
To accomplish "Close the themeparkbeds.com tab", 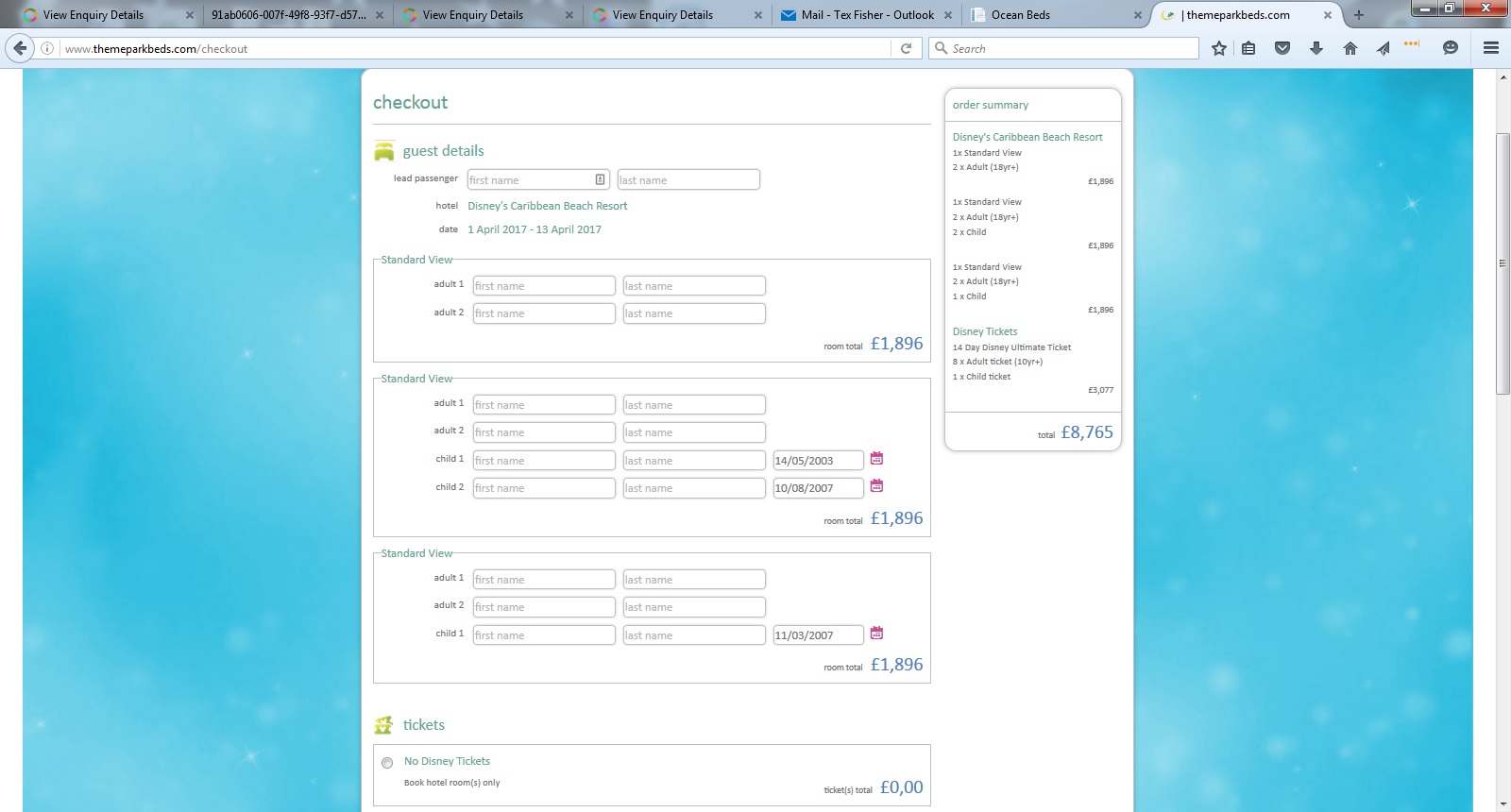I will pyautogui.click(x=1328, y=15).
